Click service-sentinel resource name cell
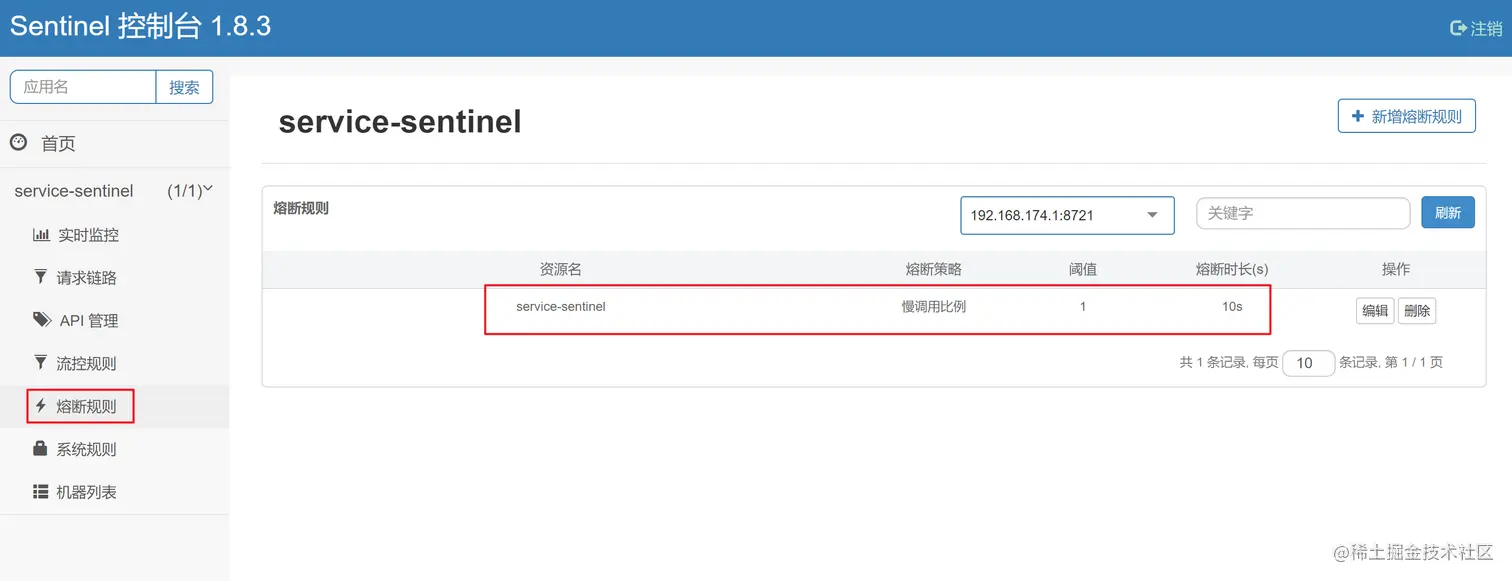1512x581 pixels. pyautogui.click(x=561, y=307)
